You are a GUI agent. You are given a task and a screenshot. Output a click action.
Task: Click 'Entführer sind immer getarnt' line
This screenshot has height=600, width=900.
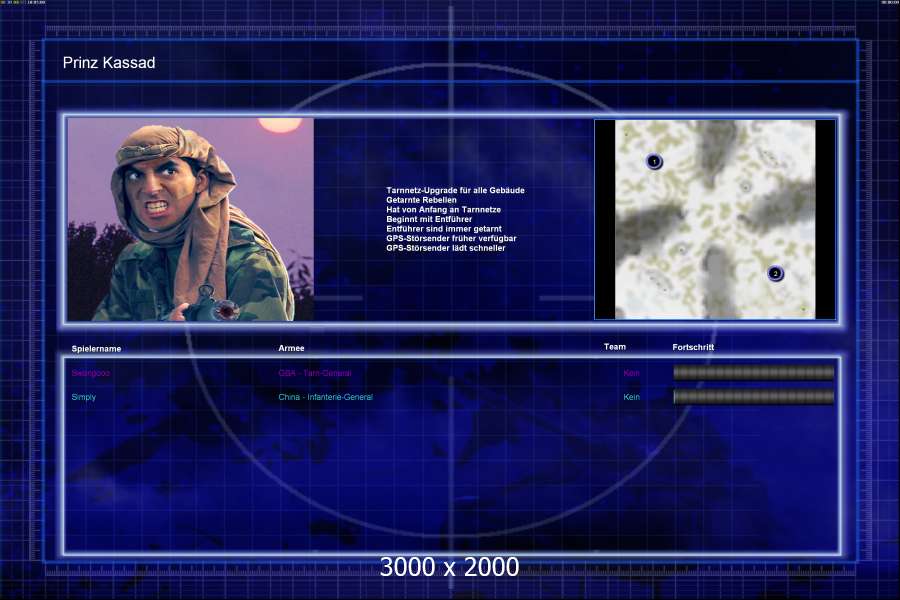(444, 229)
